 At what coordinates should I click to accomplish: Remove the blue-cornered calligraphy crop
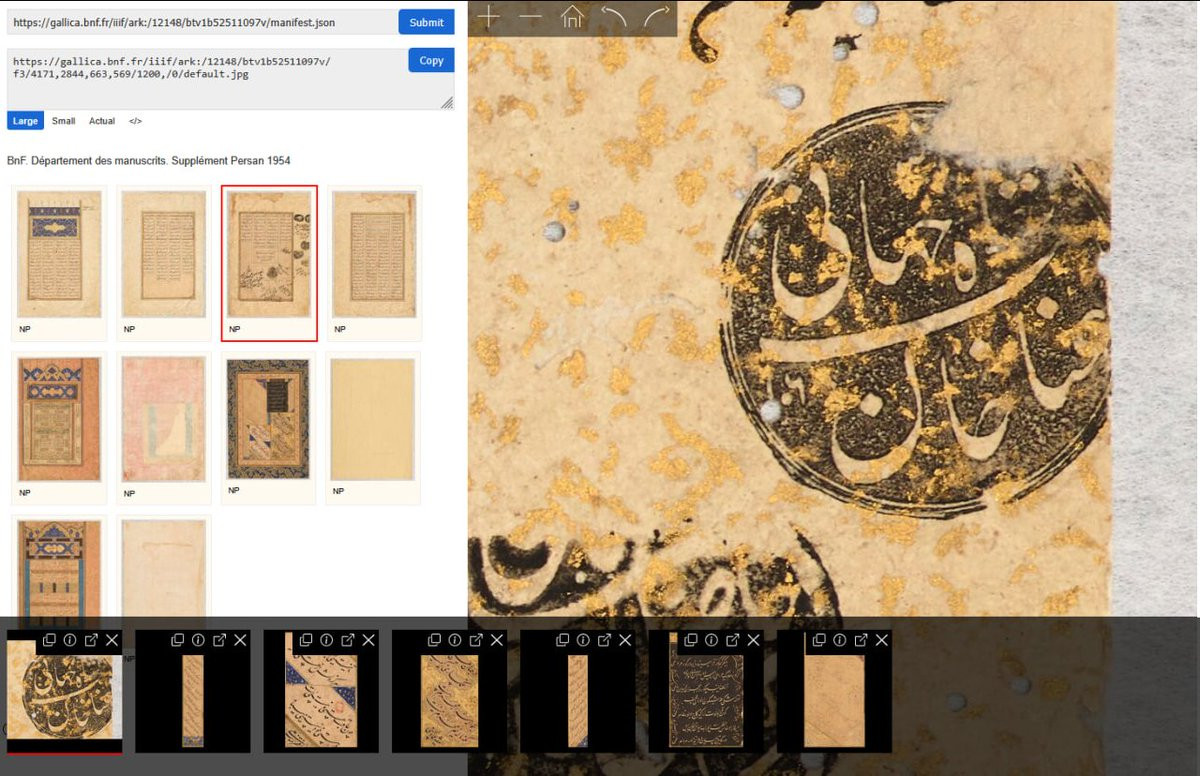(369, 640)
